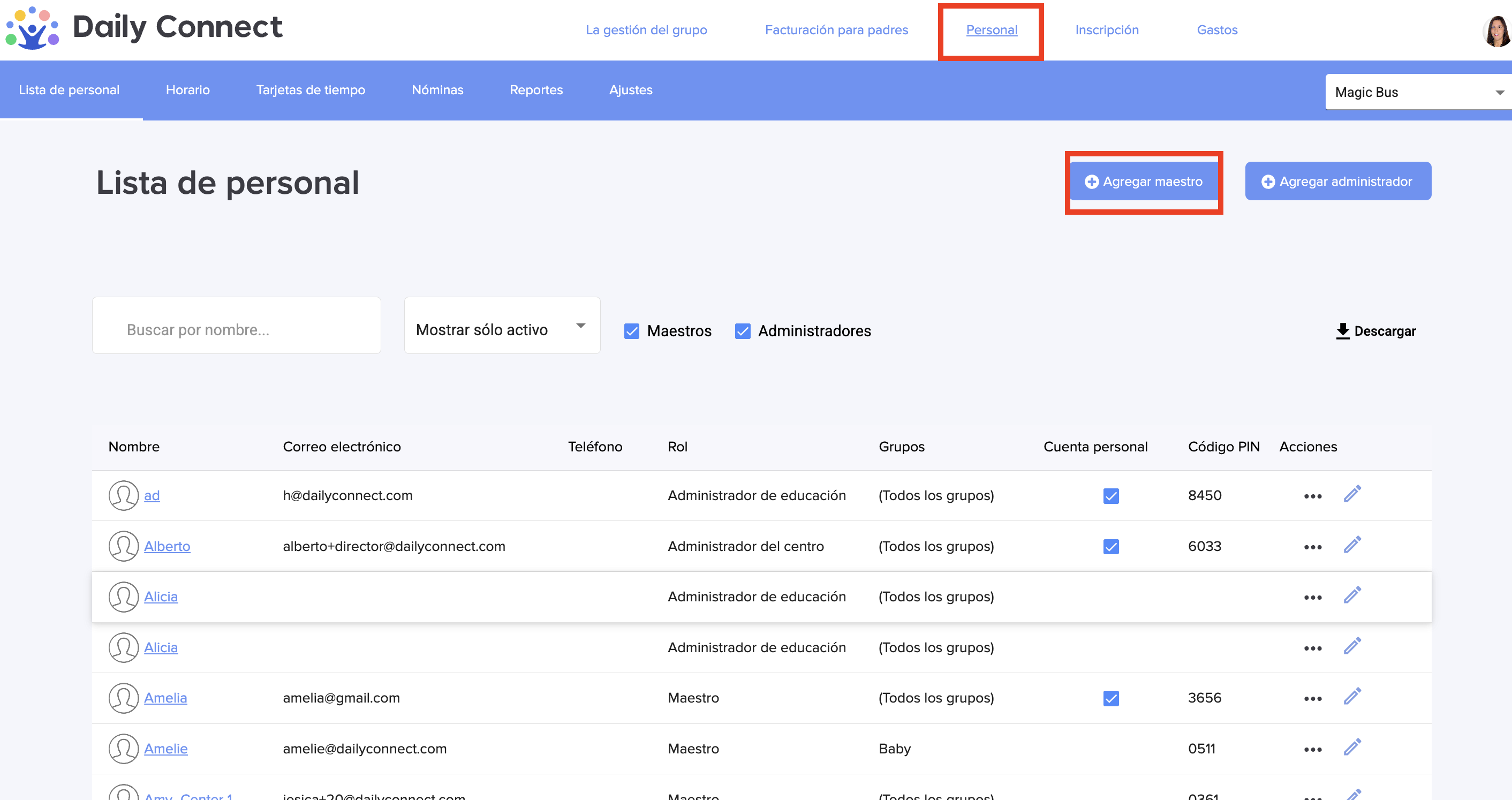Uncheck the Administradores filter checkbox
Screen dimensions: 1512x800
pyautogui.click(x=743, y=331)
